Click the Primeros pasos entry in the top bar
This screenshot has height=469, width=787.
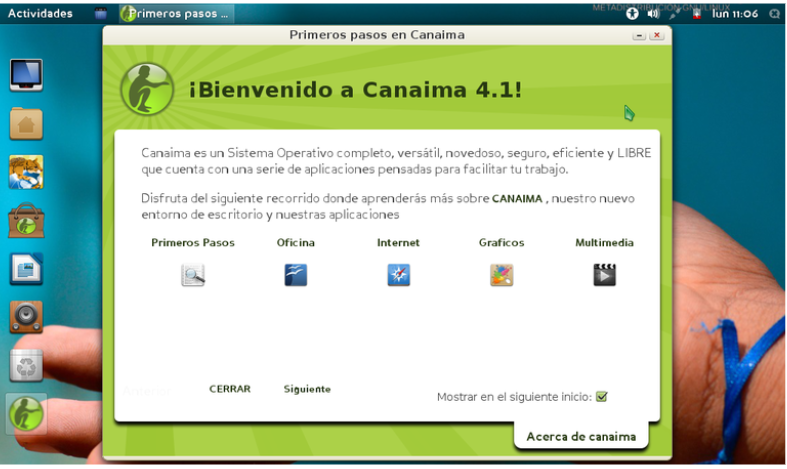click(177, 14)
